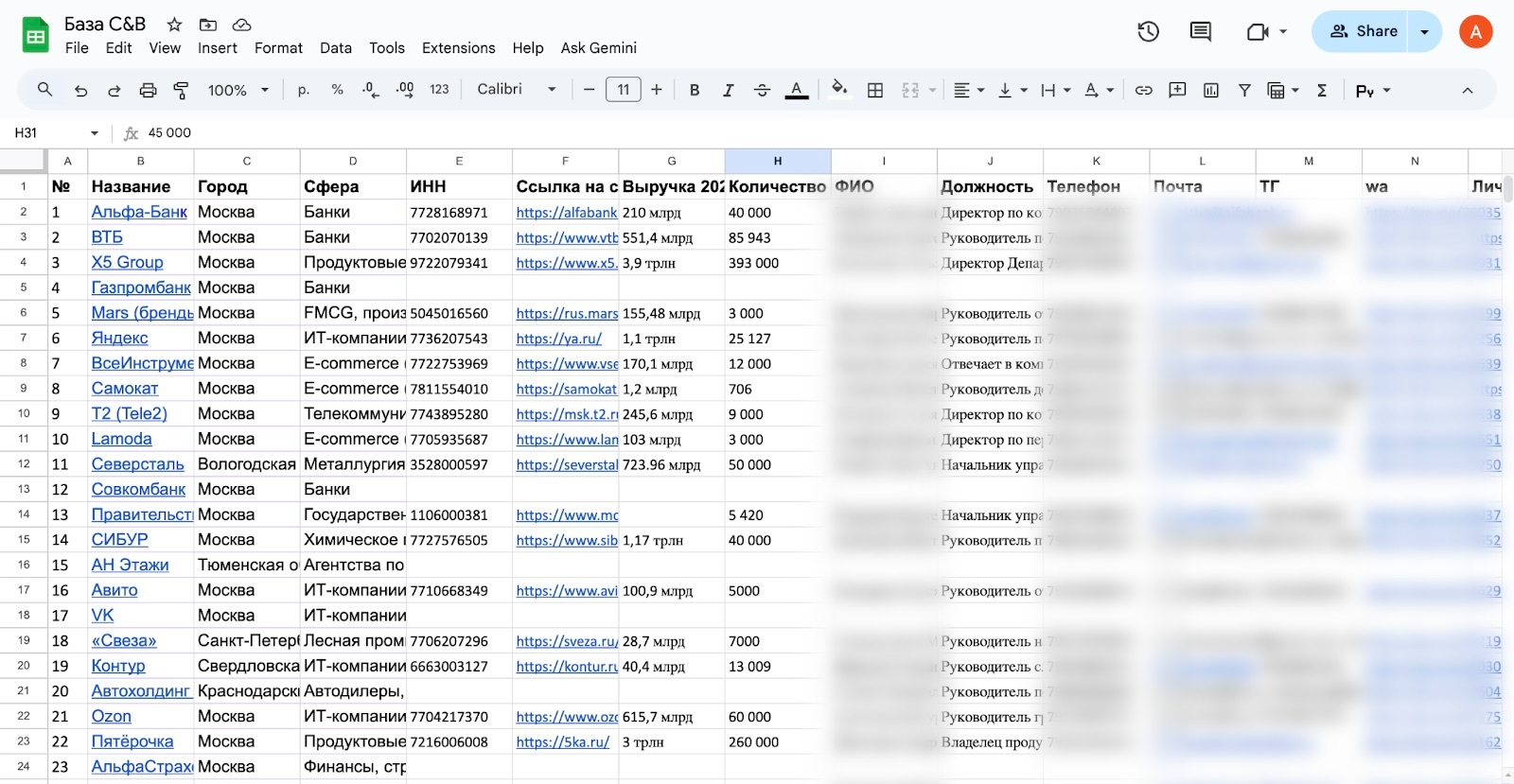Image resolution: width=1514 pixels, height=784 pixels.
Task: Open the X5 Group link
Action: pos(127,262)
